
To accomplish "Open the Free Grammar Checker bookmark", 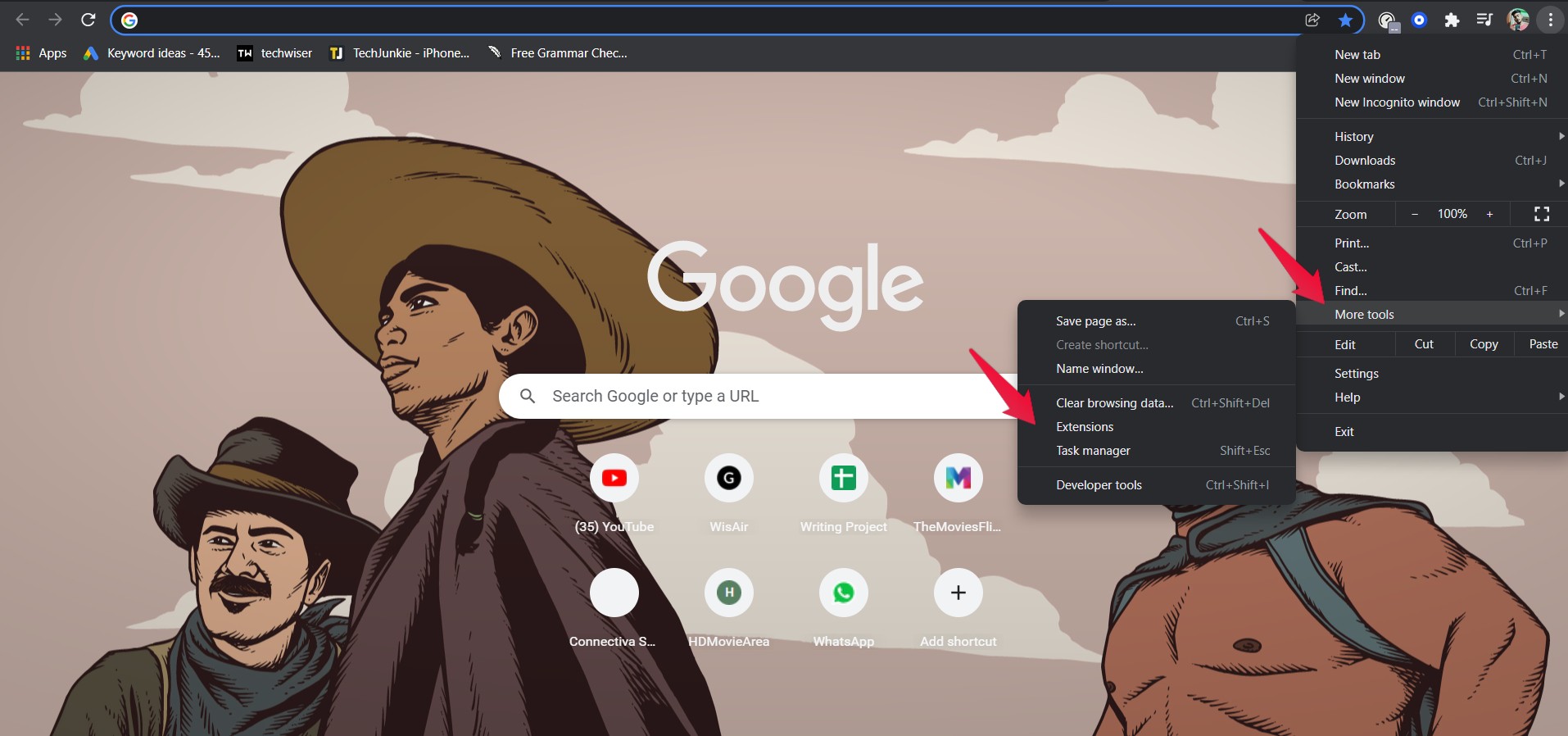I will pos(558,53).
